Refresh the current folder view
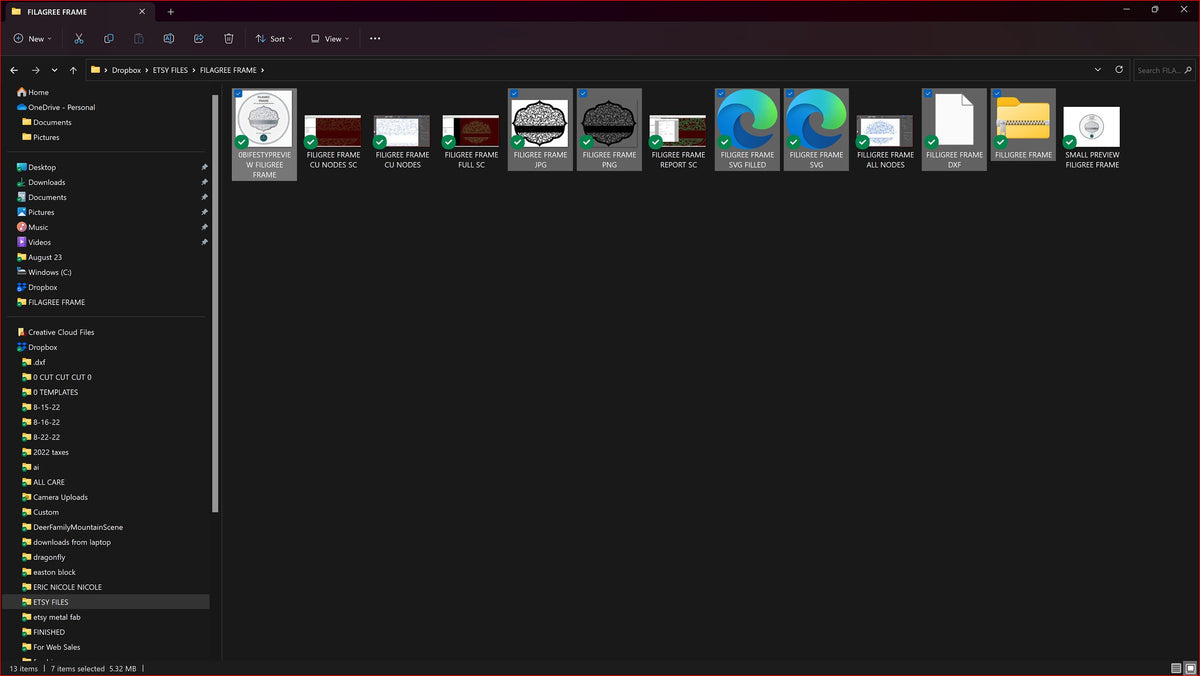 point(1120,70)
